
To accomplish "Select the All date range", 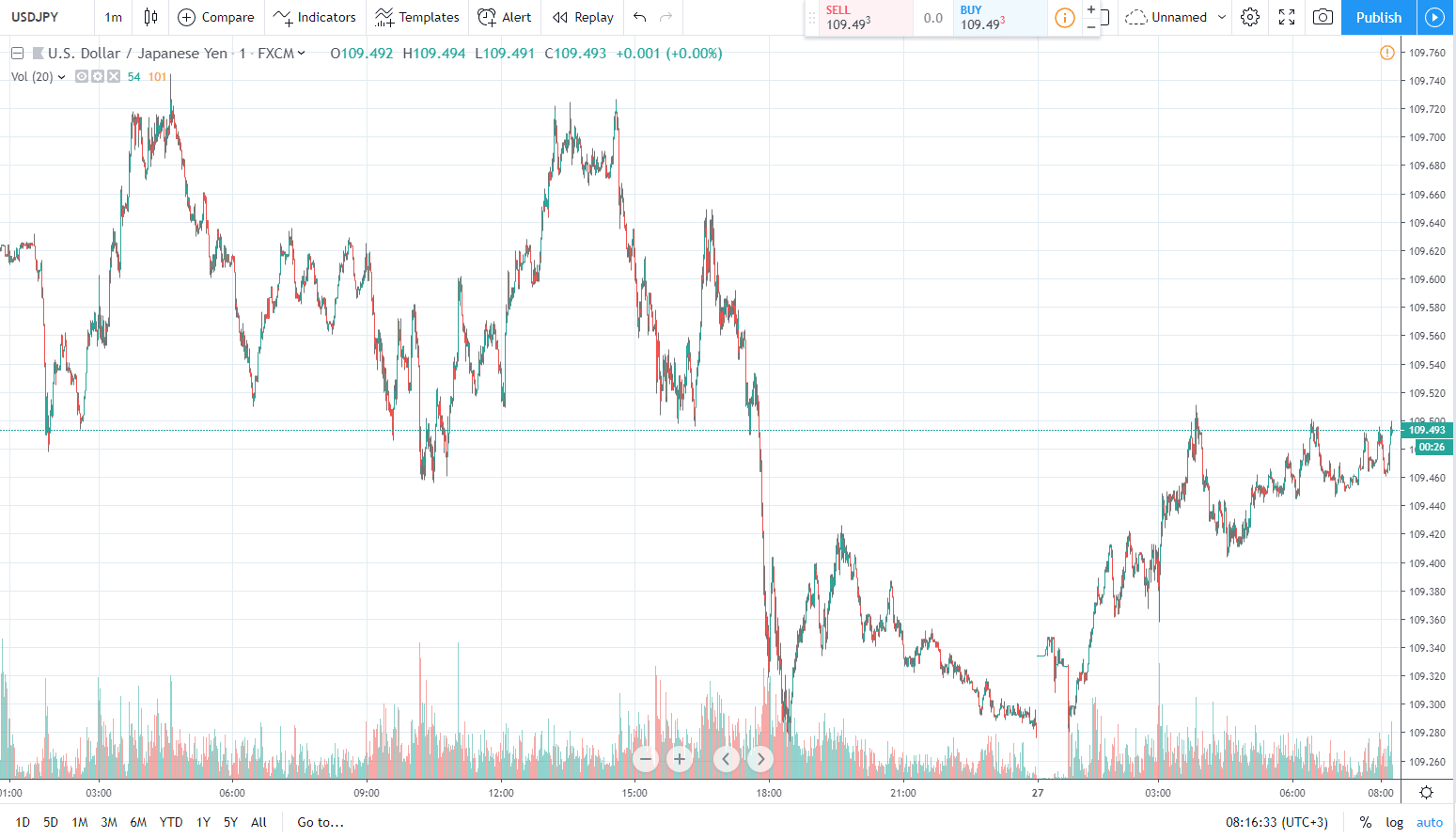I will [x=259, y=822].
